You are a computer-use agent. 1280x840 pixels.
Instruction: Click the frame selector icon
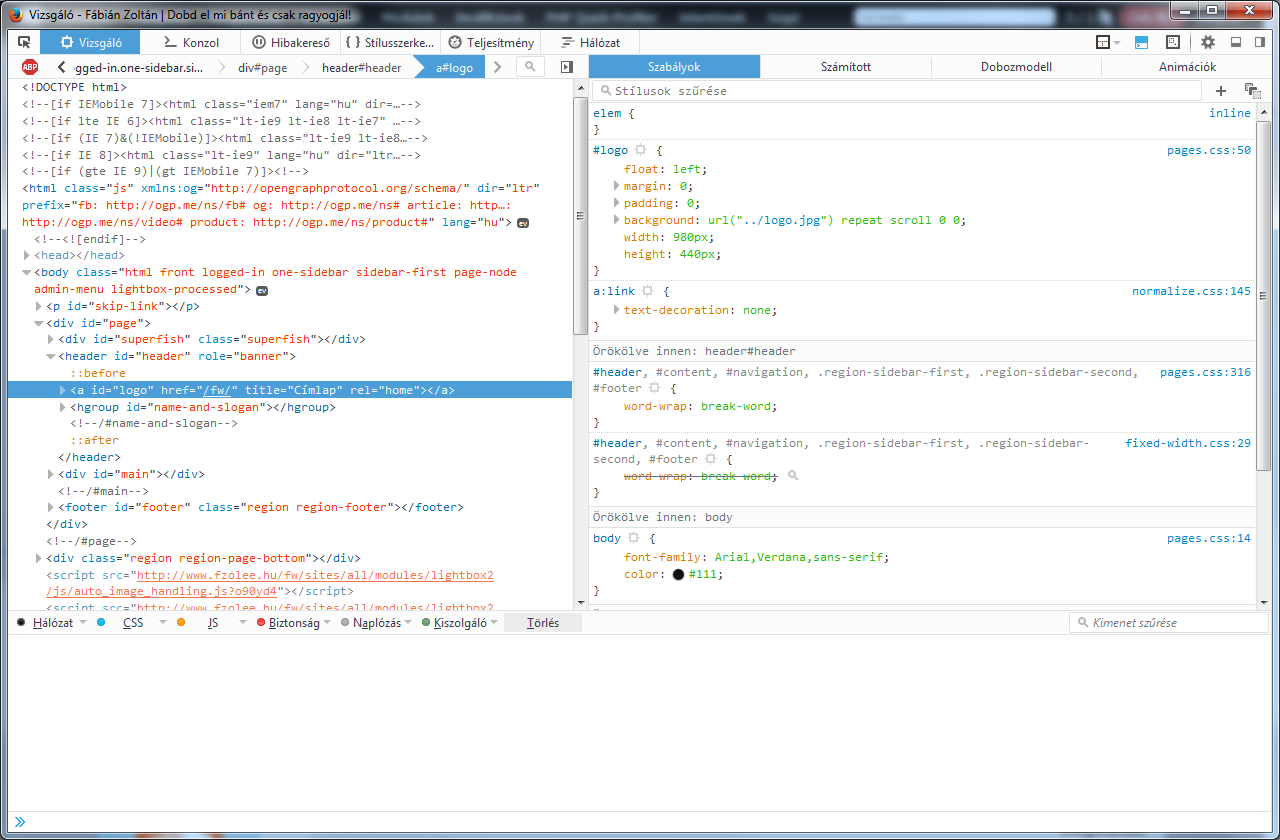(x=1103, y=42)
